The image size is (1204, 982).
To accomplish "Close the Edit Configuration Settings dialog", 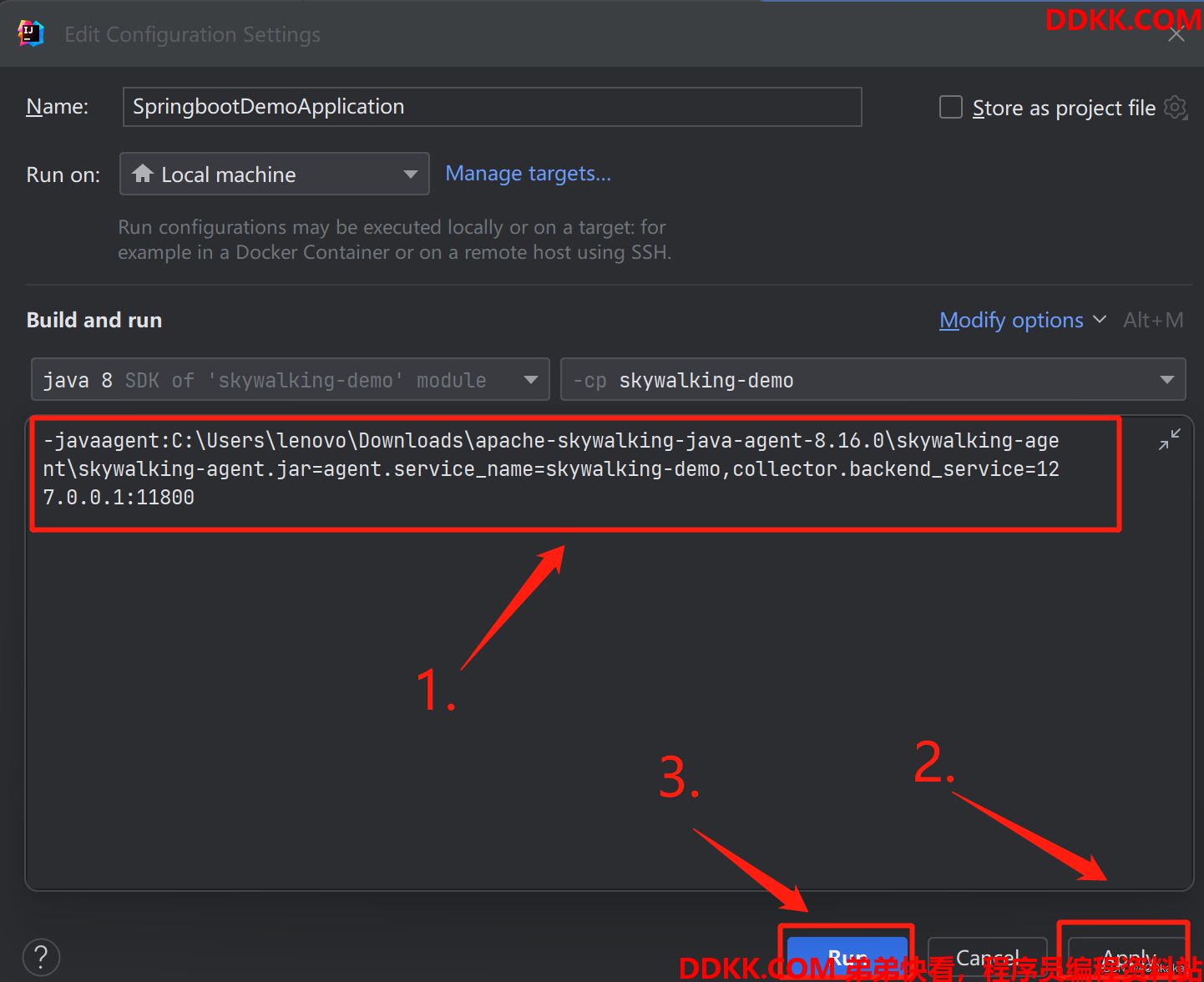I will [1176, 34].
